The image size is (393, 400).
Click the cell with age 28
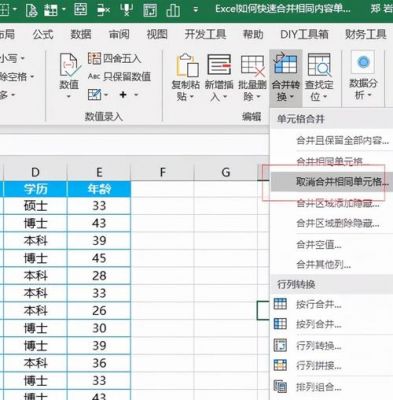click(99, 275)
